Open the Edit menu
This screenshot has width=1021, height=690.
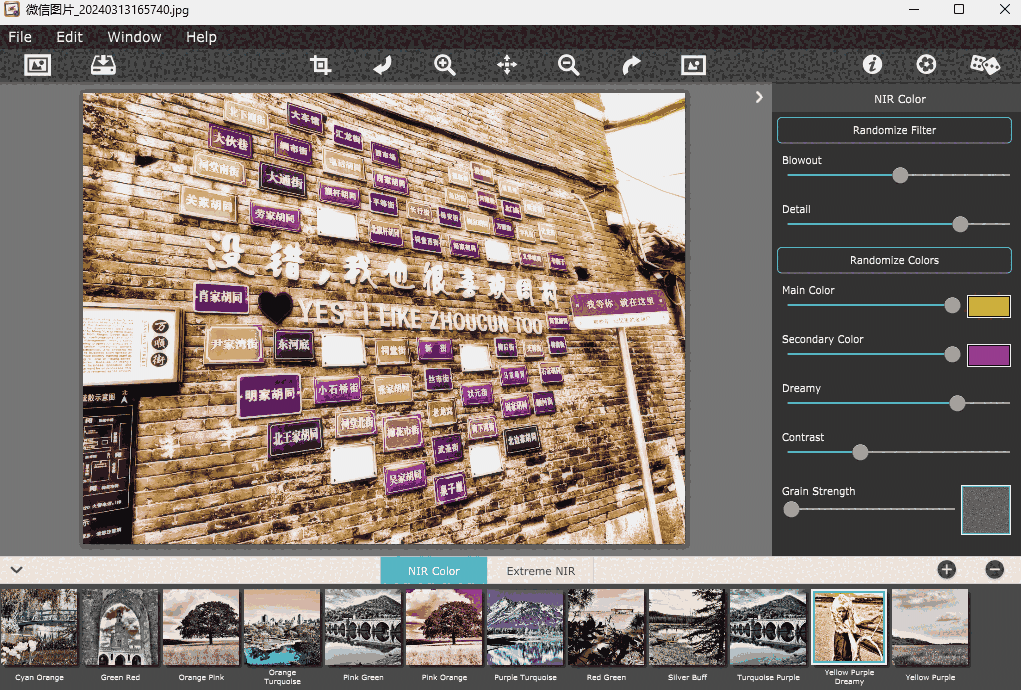(69, 37)
